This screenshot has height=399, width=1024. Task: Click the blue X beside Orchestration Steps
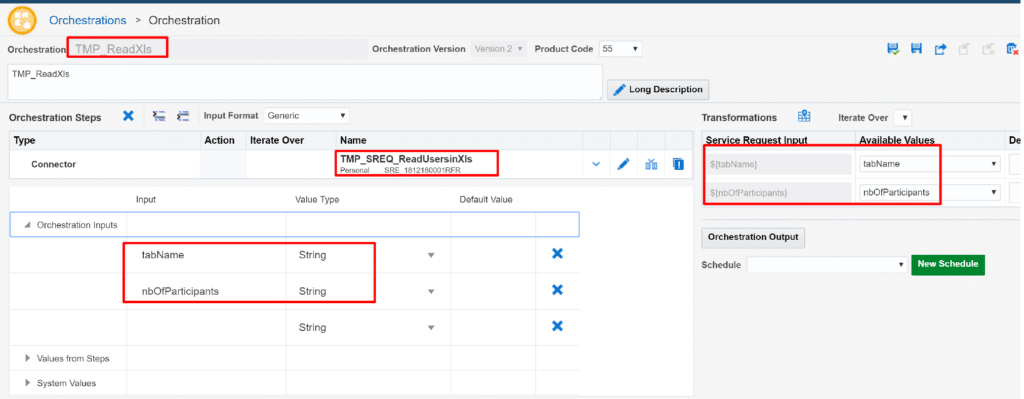pos(129,116)
